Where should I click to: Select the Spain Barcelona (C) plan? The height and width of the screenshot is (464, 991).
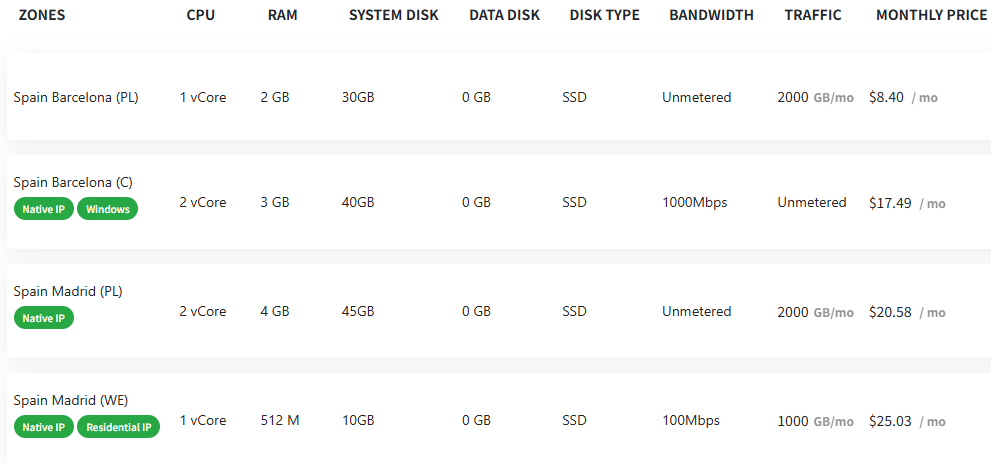point(73,182)
